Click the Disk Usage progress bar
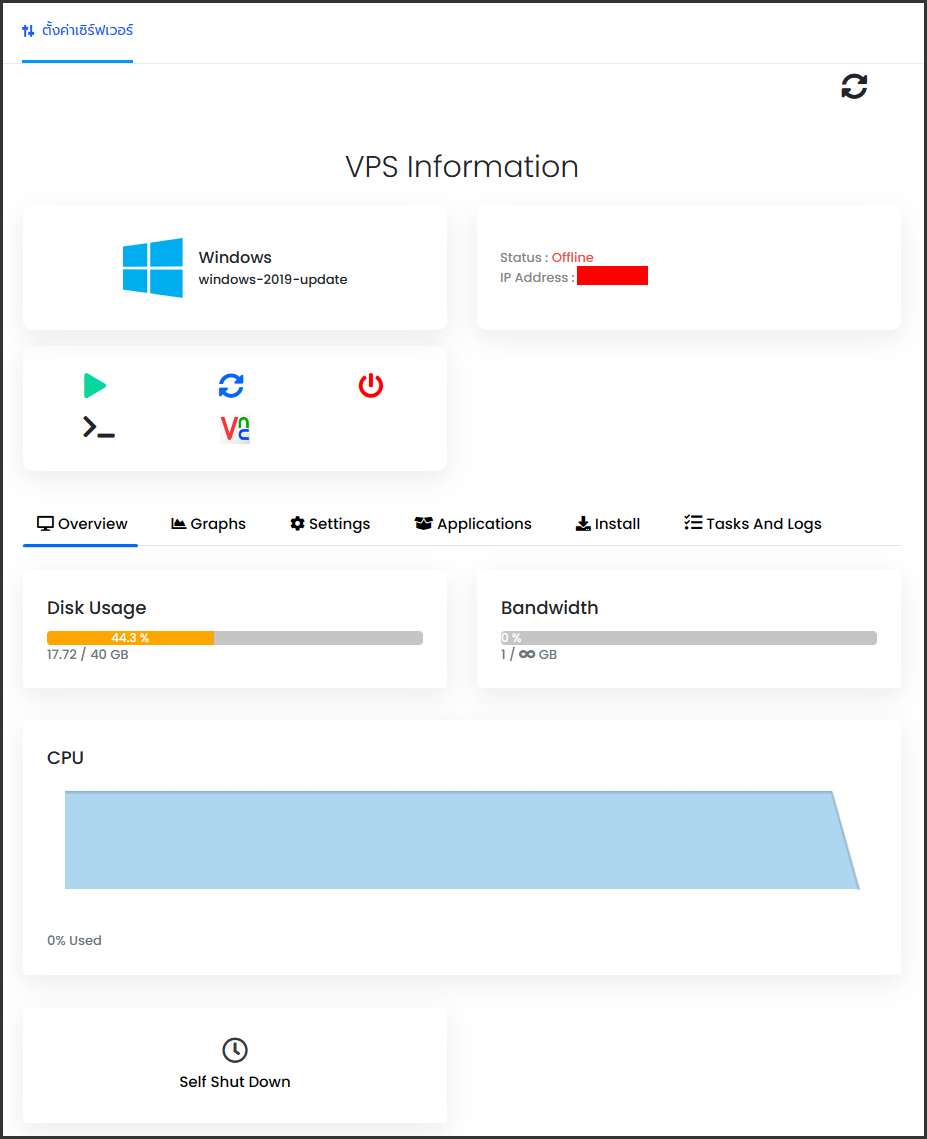This screenshot has width=927, height=1139. pyautogui.click(x=234, y=637)
